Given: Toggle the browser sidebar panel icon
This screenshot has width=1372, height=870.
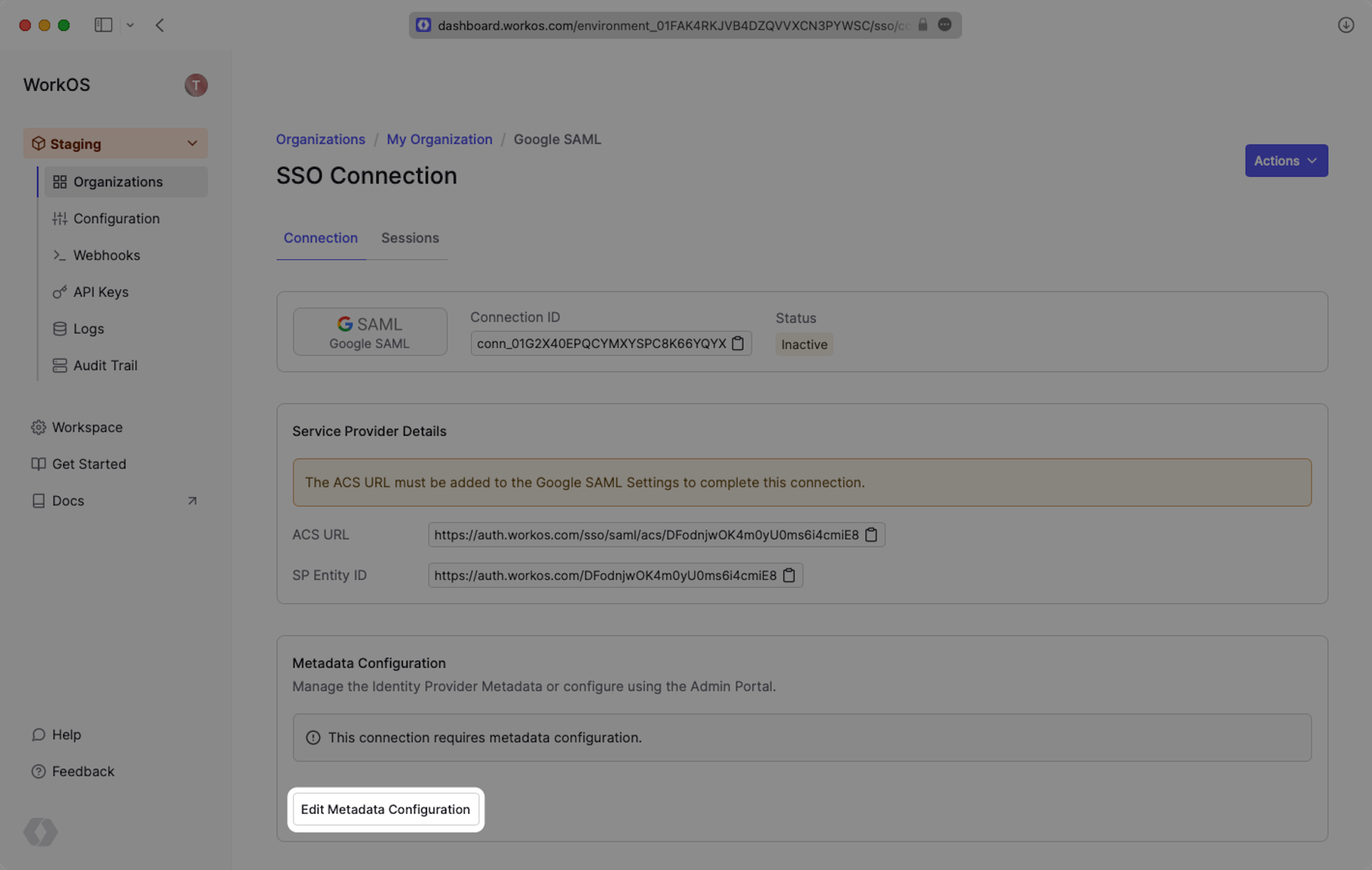Looking at the screenshot, I should coord(103,25).
